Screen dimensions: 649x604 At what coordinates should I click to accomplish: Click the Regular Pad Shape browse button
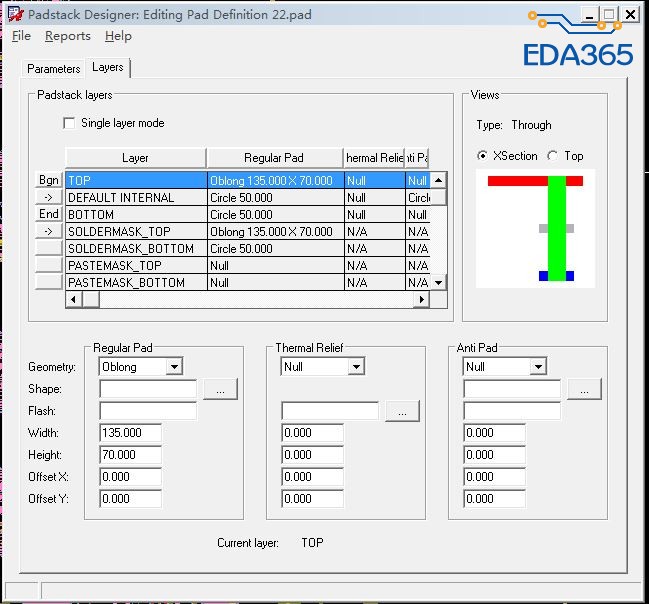click(x=220, y=389)
